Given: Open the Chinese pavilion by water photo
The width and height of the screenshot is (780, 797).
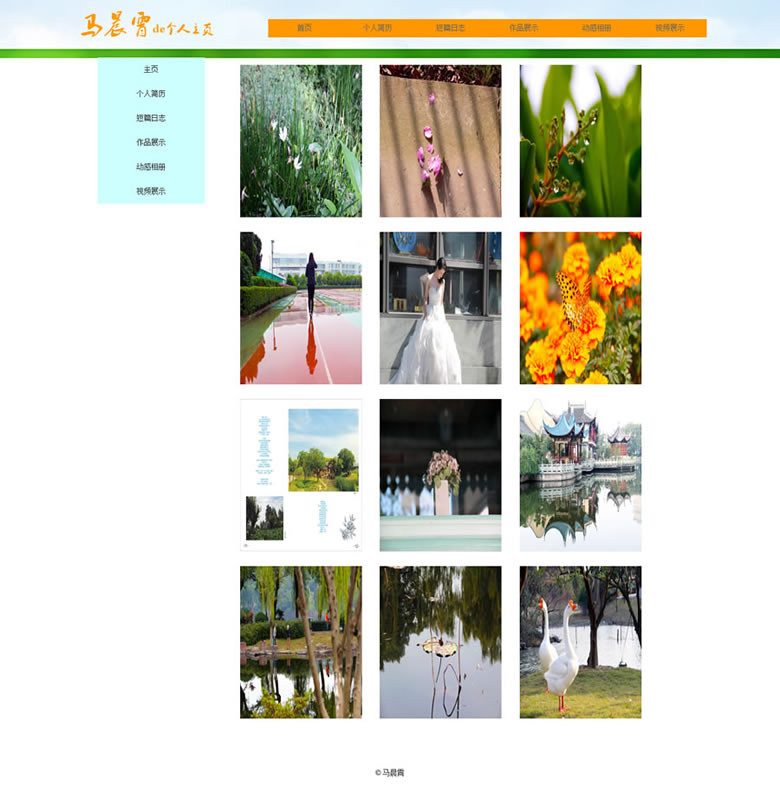Looking at the screenshot, I should [580, 475].
